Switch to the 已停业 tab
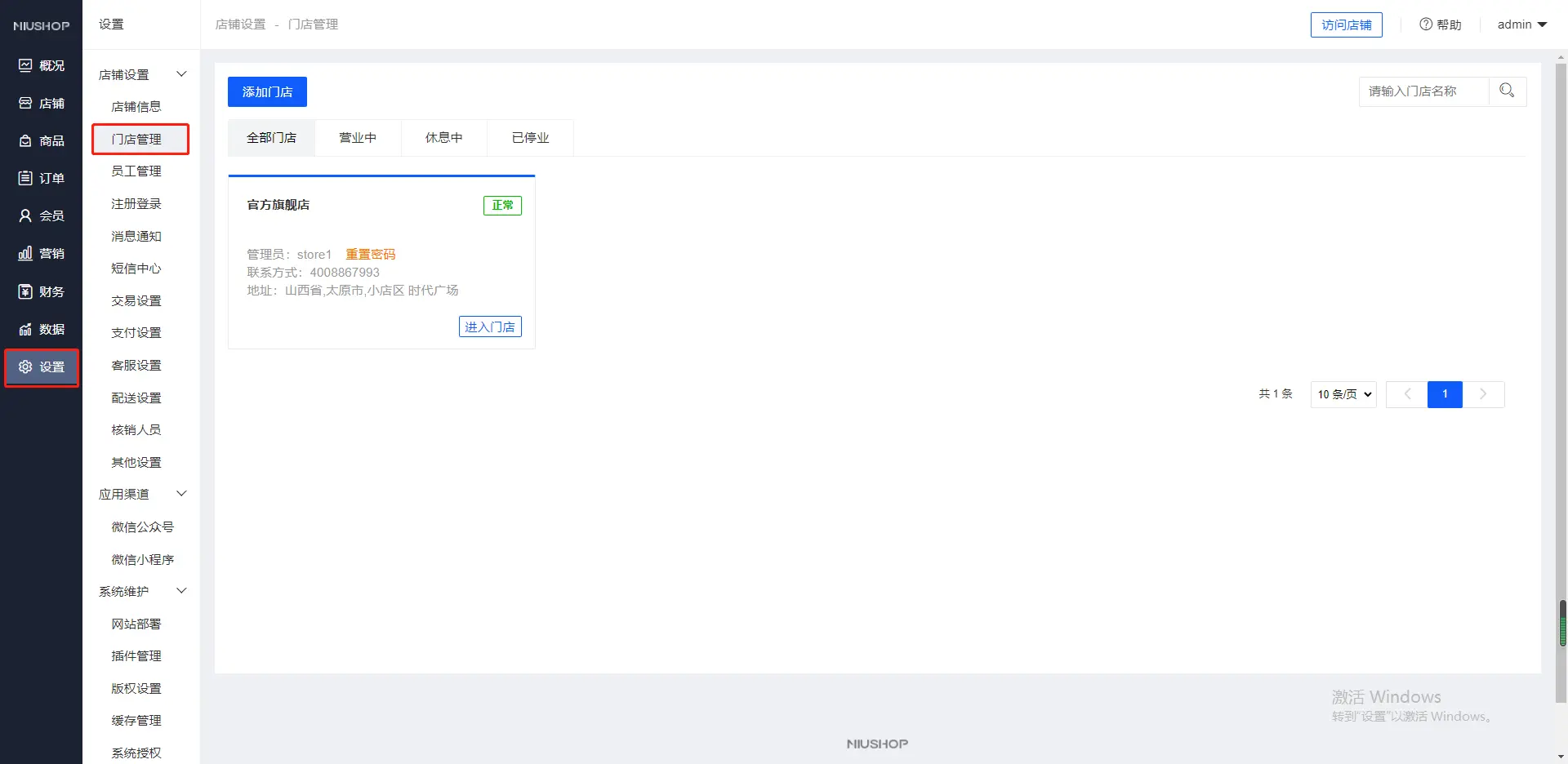The width and height of the screenshot is (1568, 764). pos(530,138)
